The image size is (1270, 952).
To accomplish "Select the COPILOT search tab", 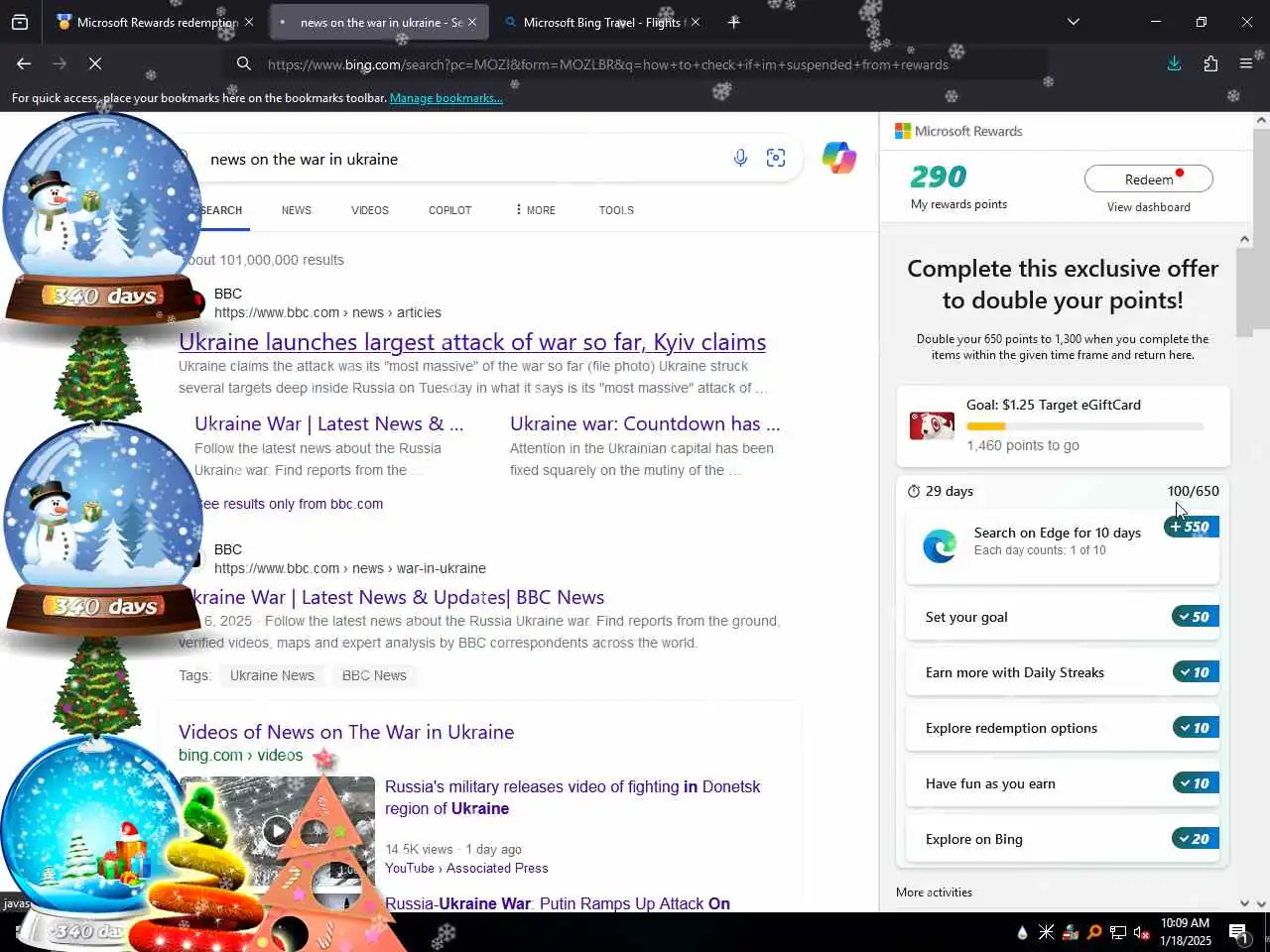I will (449, 210).
